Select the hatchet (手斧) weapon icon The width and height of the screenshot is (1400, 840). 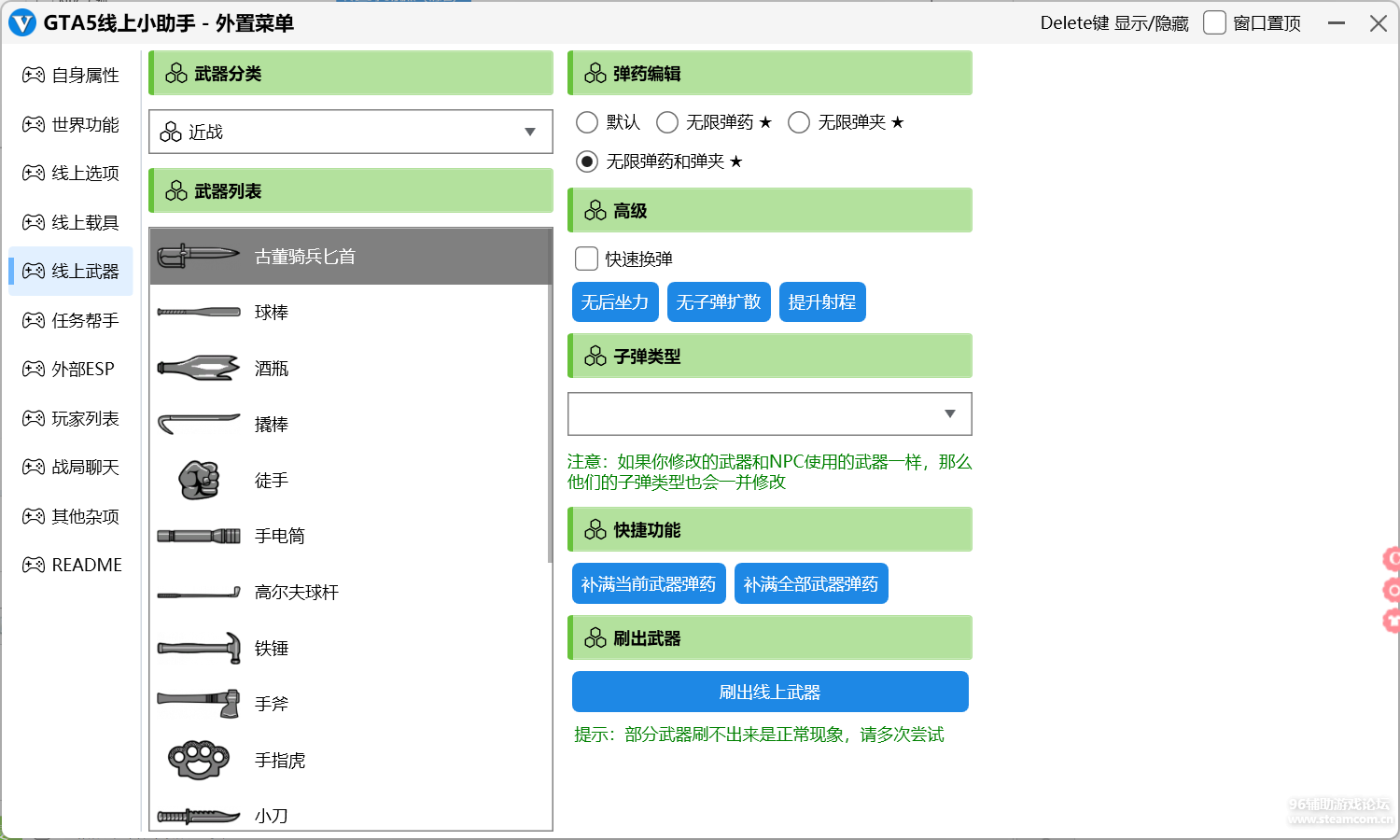[x=199, y=705]
